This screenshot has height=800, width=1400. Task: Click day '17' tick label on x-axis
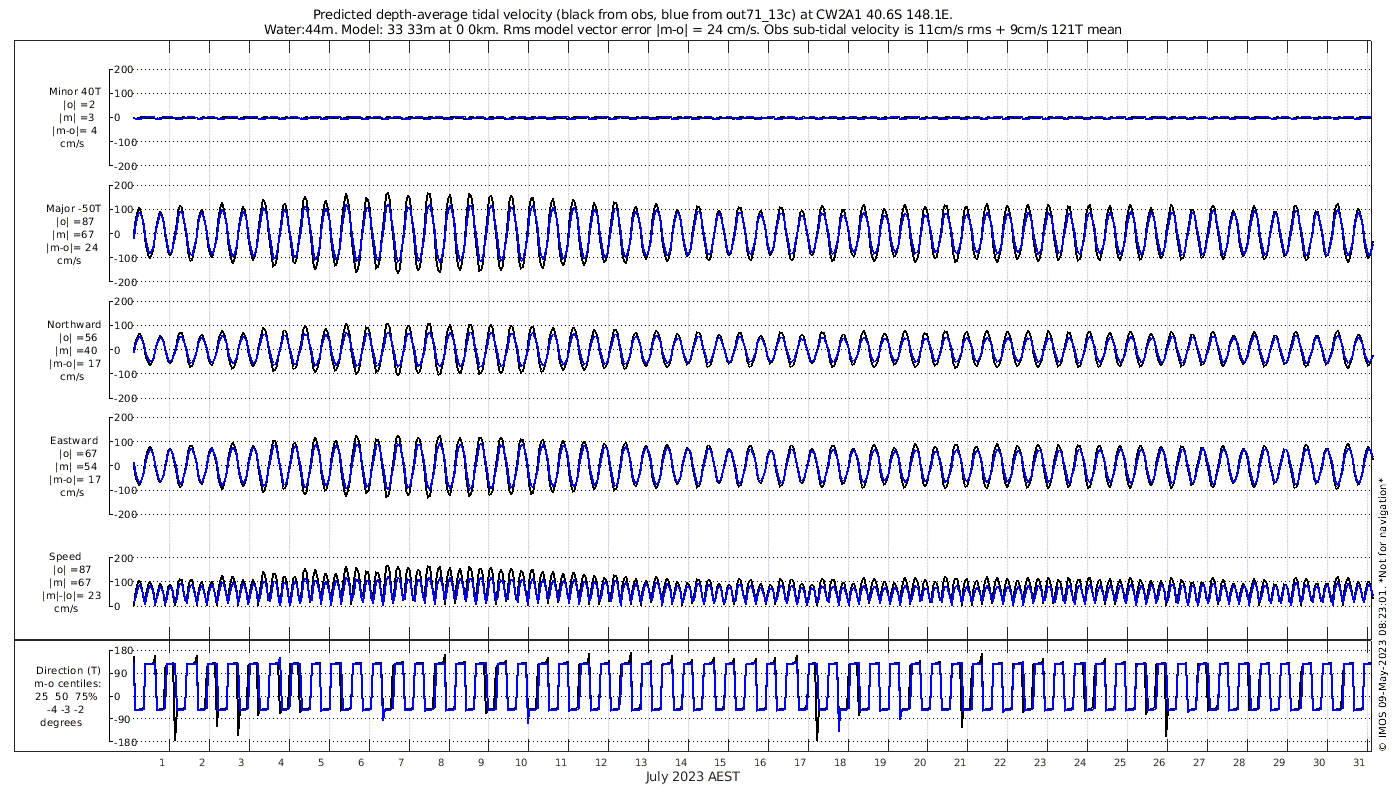coord(800,763)
